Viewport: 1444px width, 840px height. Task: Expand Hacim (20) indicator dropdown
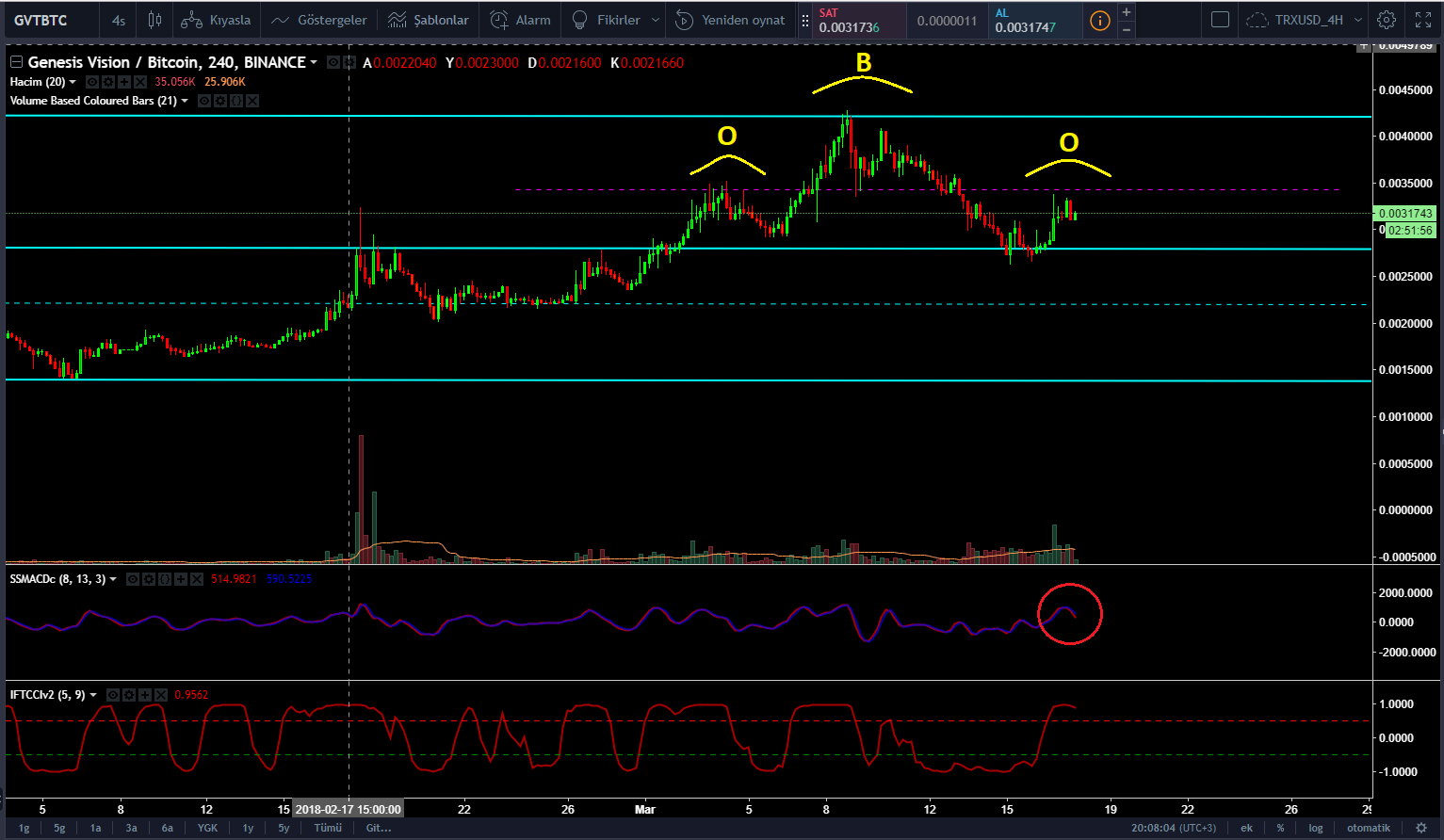click(73, 82)
